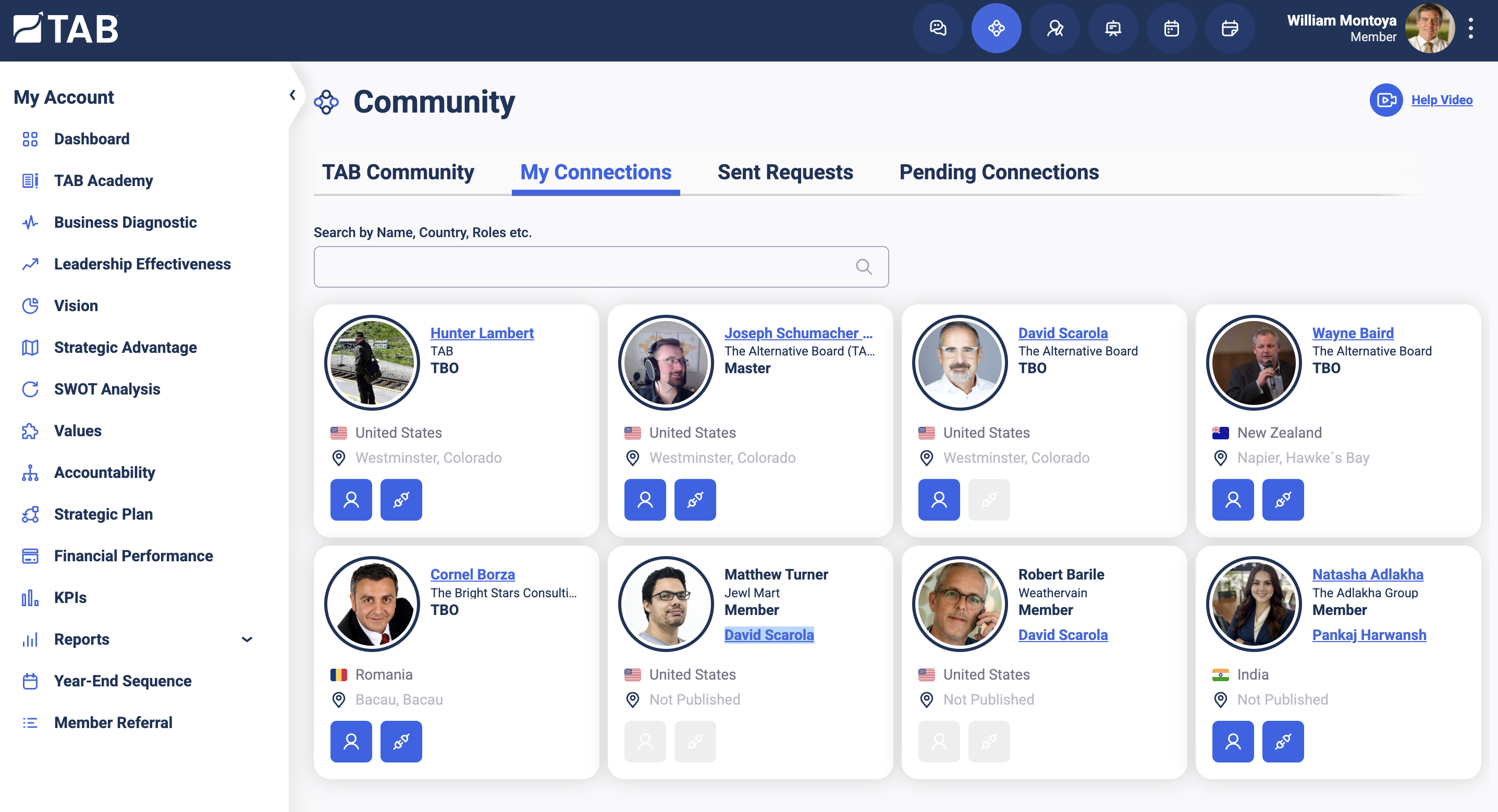Open Pankaj Harwansh link on Natasha's card
The height and width of the screenshot is (812, 1498).
click(x=1369, y=635)
